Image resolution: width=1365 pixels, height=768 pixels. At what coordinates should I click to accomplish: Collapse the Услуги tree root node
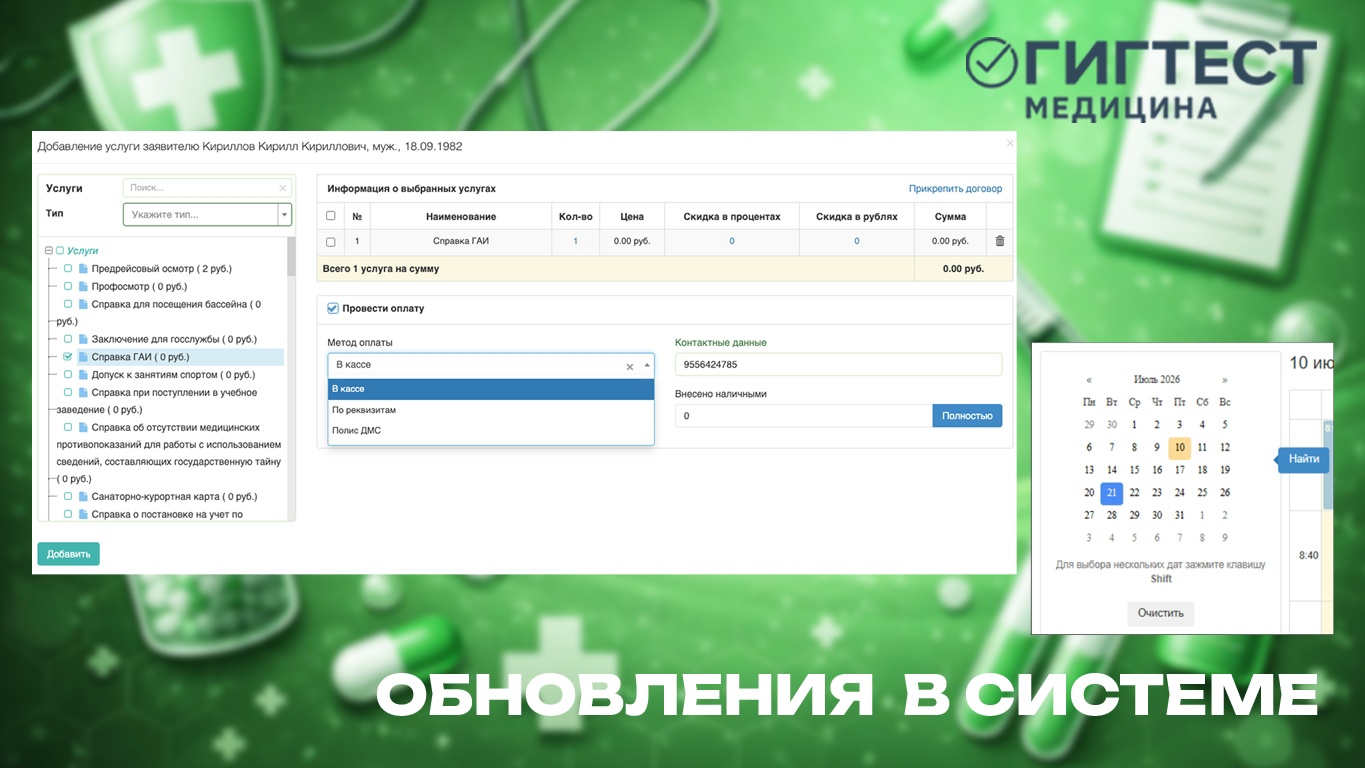click(48, 251)
